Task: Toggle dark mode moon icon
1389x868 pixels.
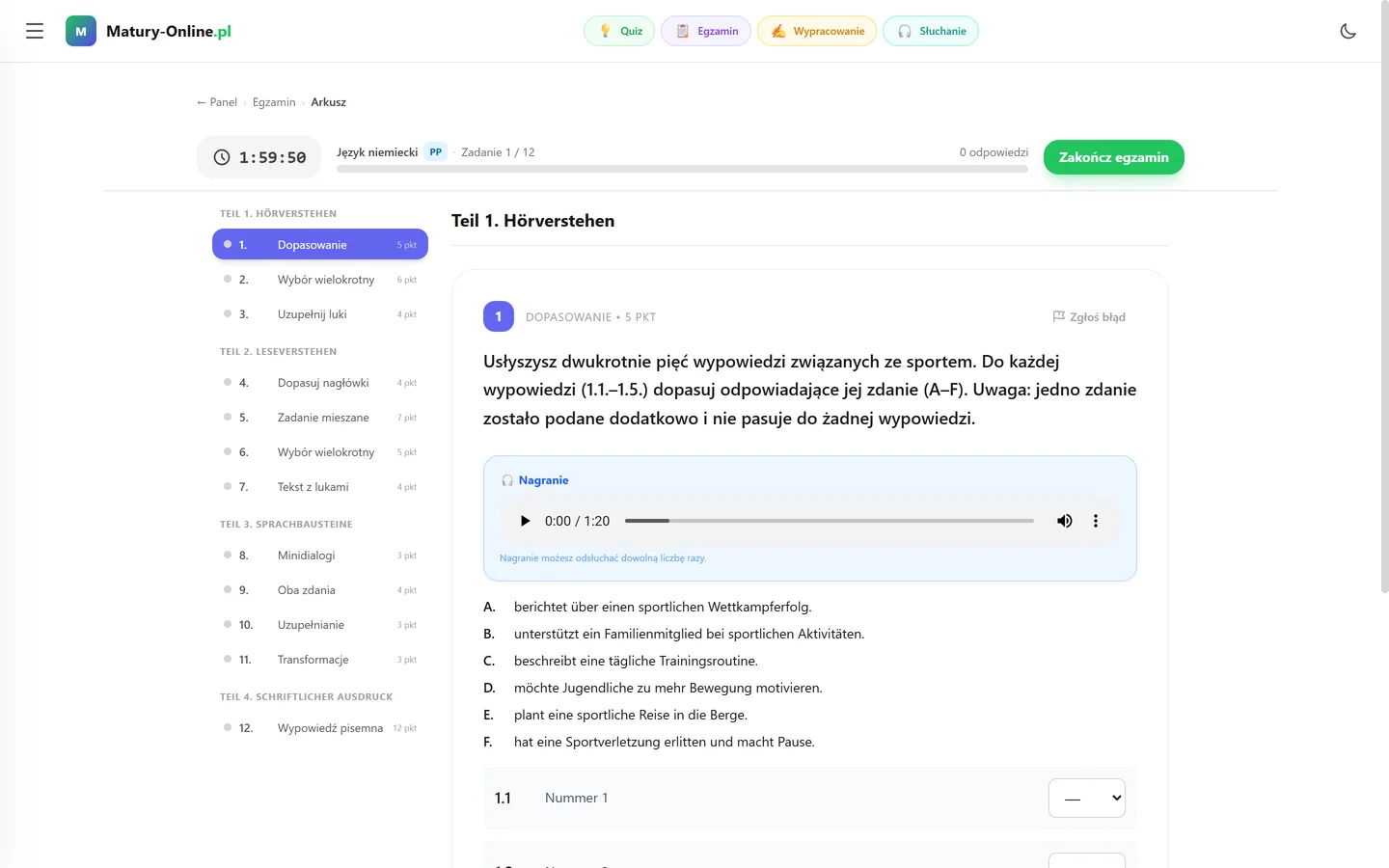Action: 1348,31
